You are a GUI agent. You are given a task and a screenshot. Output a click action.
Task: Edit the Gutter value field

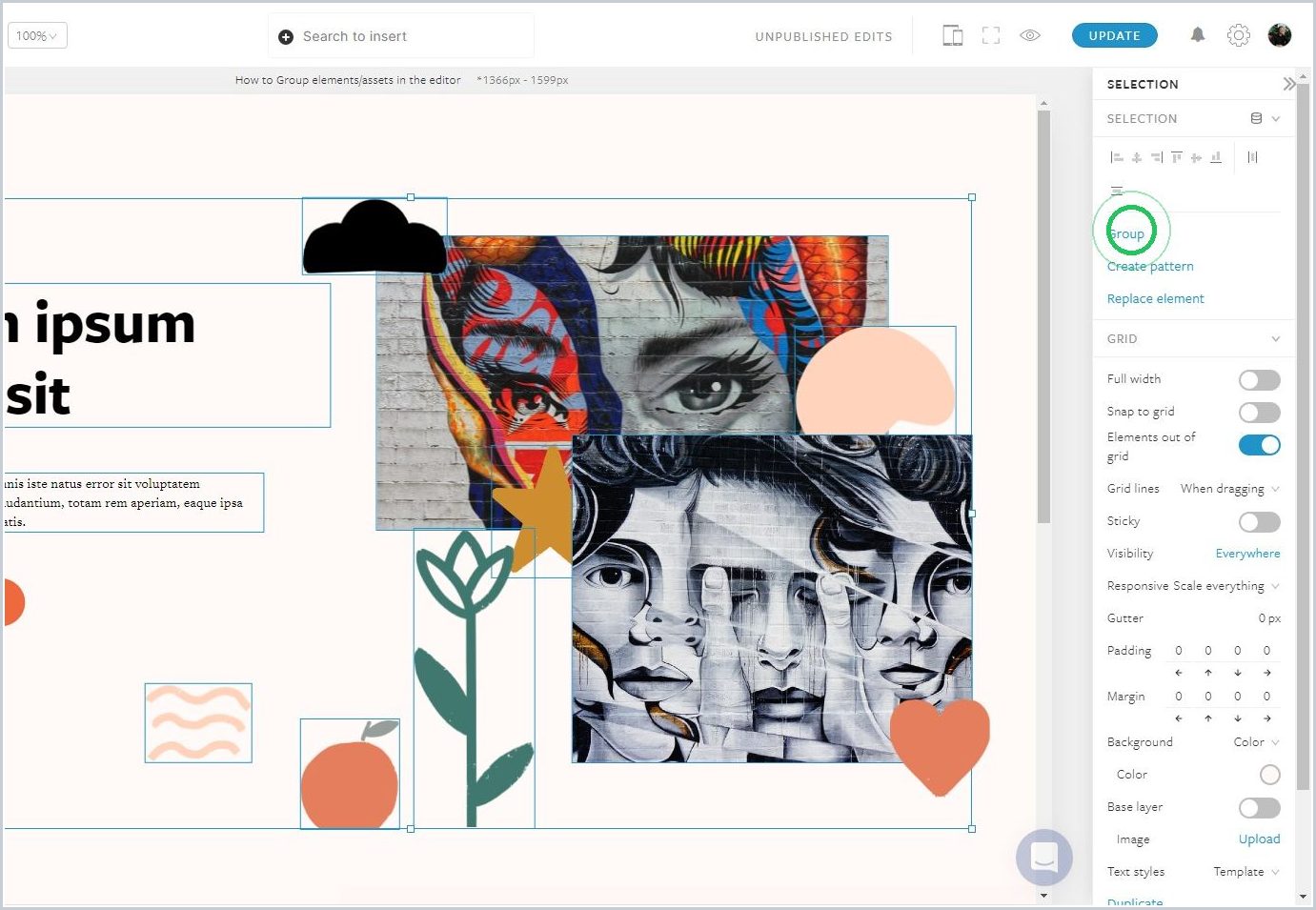(x=1269, y=618)
